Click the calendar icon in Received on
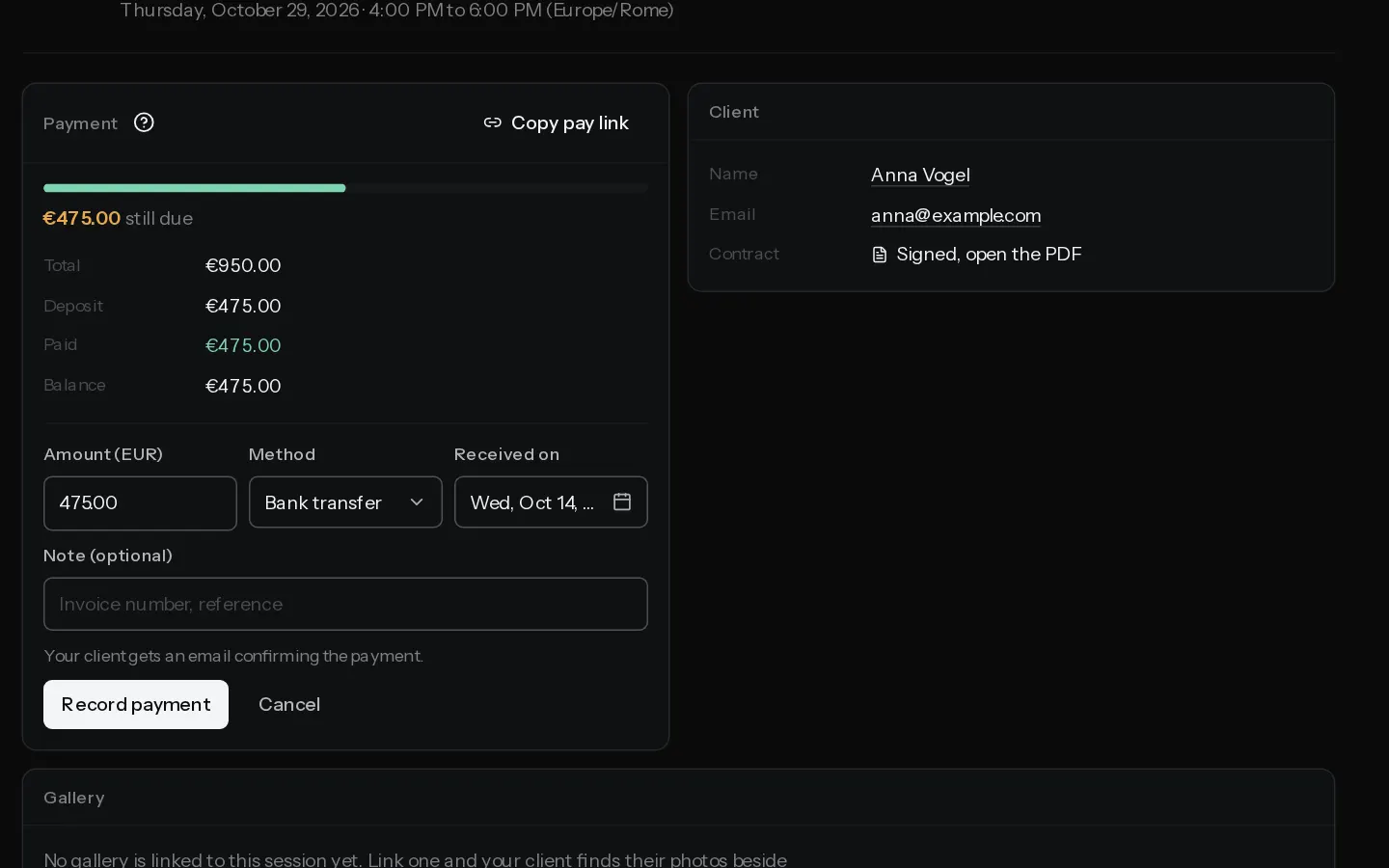The width and height of the screenshot is (1389, 868). (x=622, y=502)
